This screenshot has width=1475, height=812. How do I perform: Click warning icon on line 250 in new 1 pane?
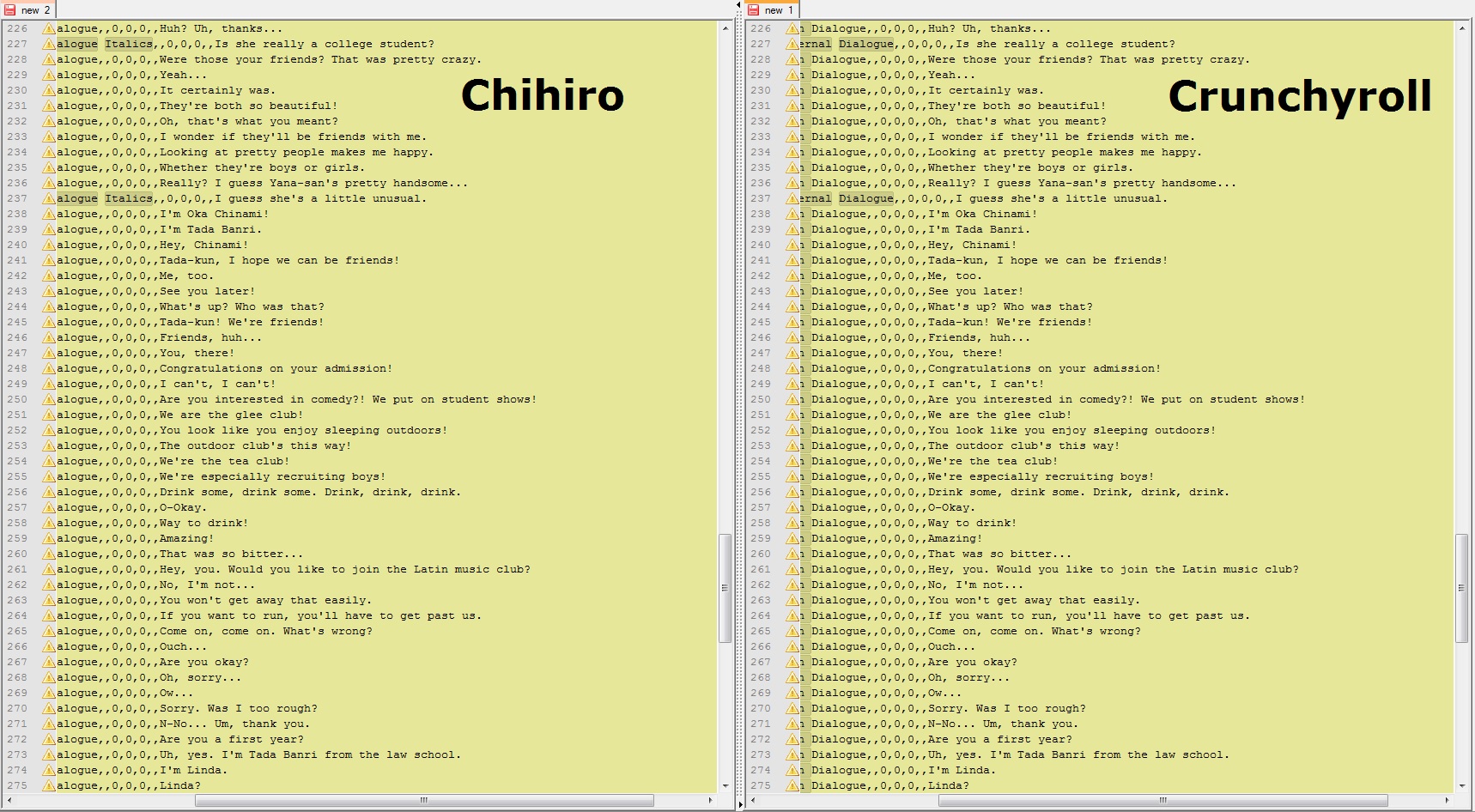point(792,400)
